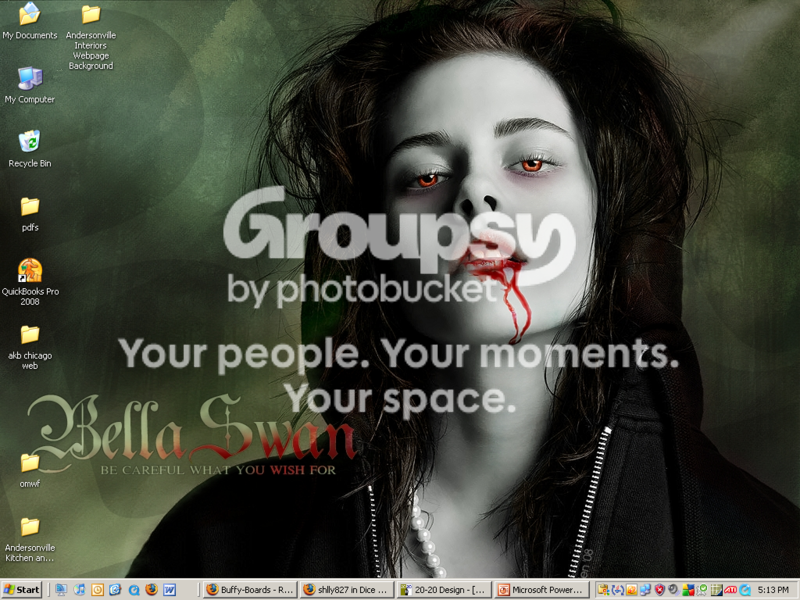Screen dimensions: 800x600
Task: Open the My Documents desktop icon
Action: click(30, 21)
